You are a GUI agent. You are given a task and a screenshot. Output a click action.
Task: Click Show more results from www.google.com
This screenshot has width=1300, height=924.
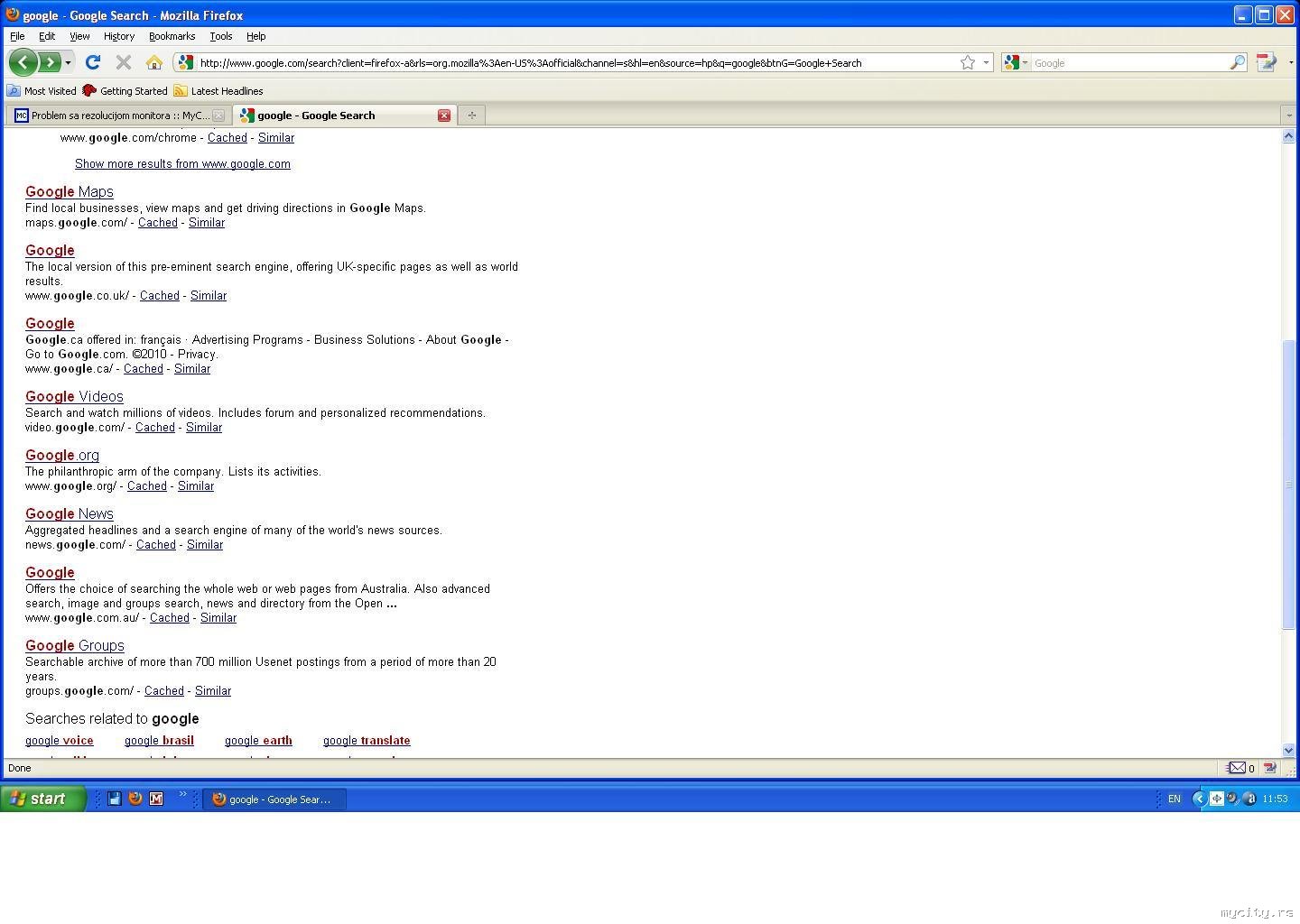(182, 163)
